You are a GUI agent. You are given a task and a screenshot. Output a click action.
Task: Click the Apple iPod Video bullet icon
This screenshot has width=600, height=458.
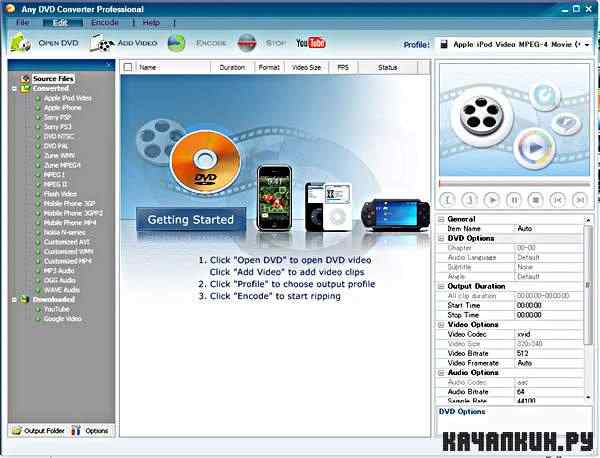[38, 98]
